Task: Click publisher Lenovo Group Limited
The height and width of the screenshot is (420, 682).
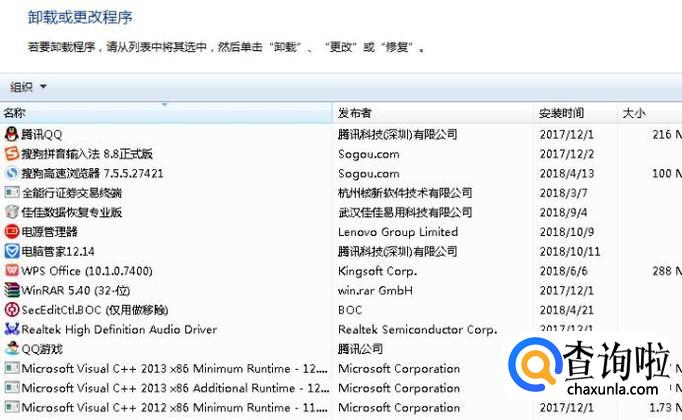Action: [x=398, y=232]
